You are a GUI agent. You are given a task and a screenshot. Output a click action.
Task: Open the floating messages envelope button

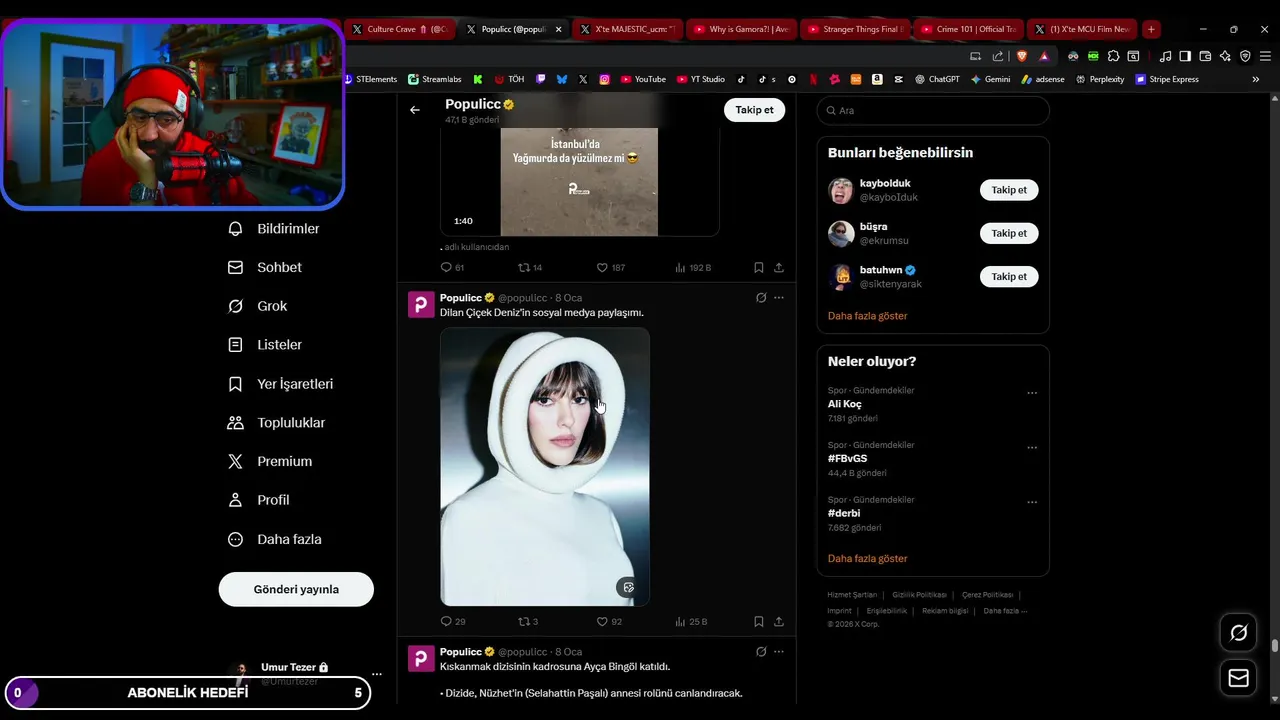pos(1238,679)
